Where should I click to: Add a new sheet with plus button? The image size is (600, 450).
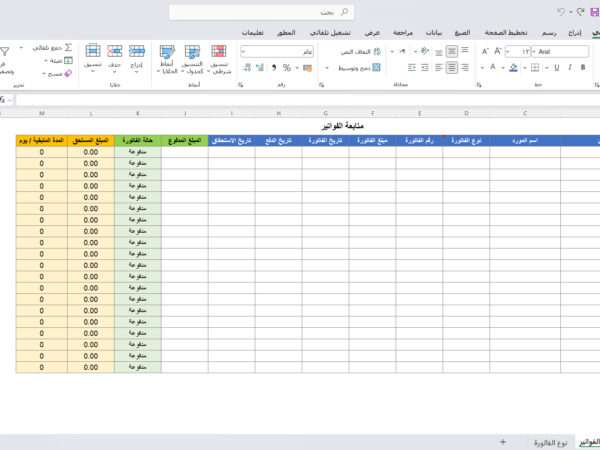[502, 441]
